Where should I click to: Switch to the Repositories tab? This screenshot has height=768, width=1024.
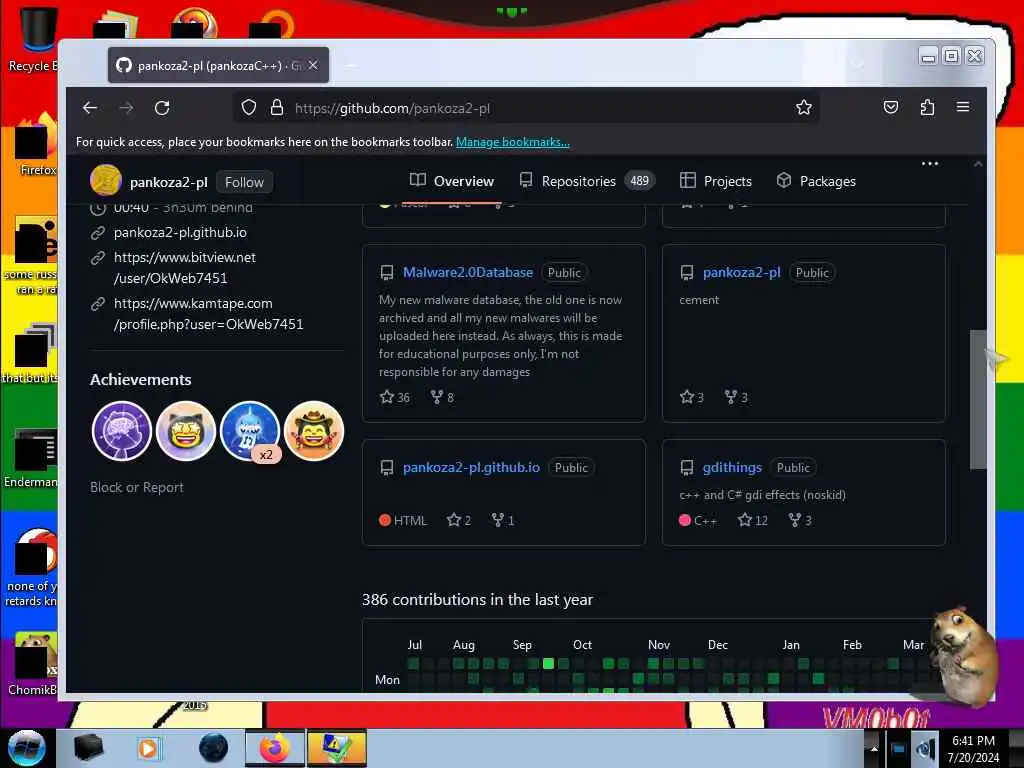587,181
